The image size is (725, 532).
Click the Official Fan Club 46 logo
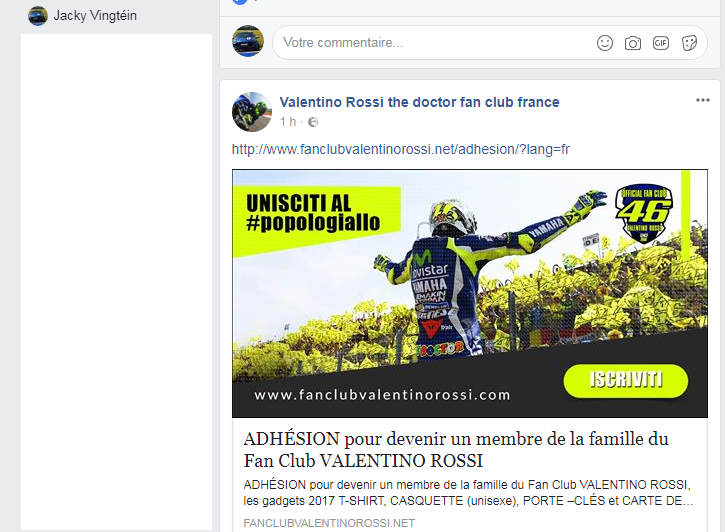click(x=644, y=213)
